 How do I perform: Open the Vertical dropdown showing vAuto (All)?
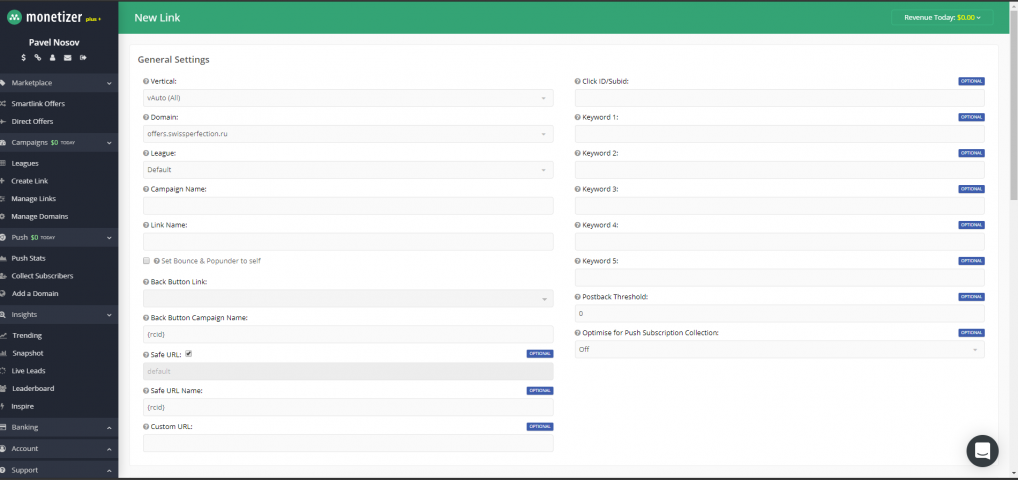[x=347, y=98]
